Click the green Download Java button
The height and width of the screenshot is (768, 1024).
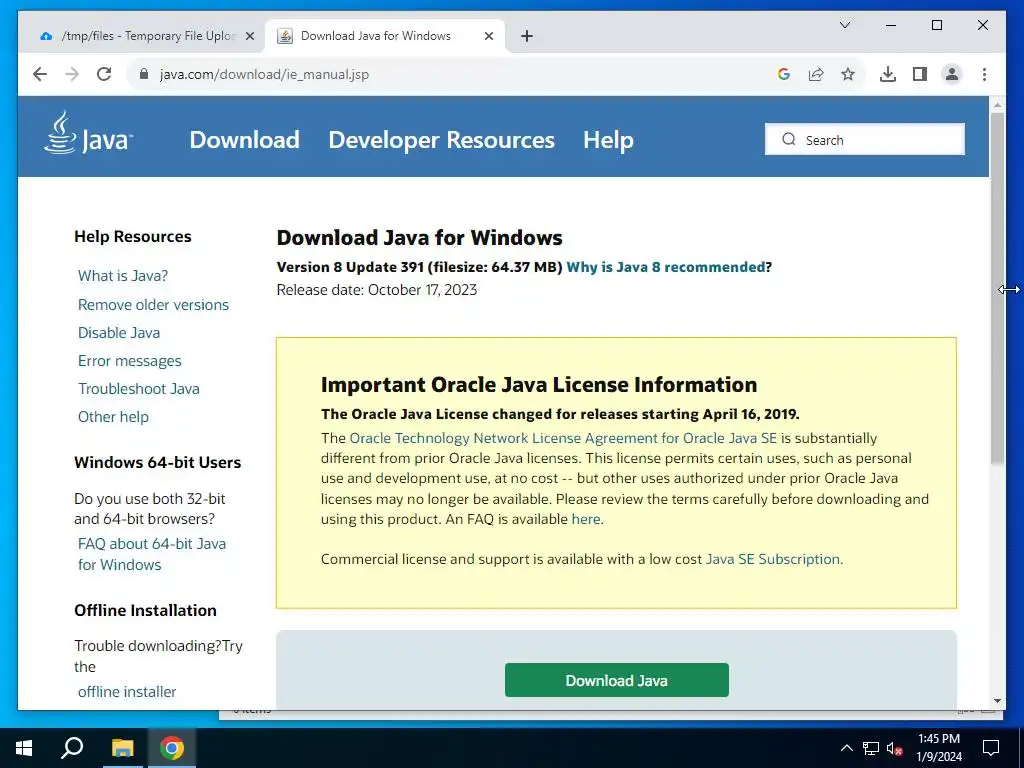[616, 680]
